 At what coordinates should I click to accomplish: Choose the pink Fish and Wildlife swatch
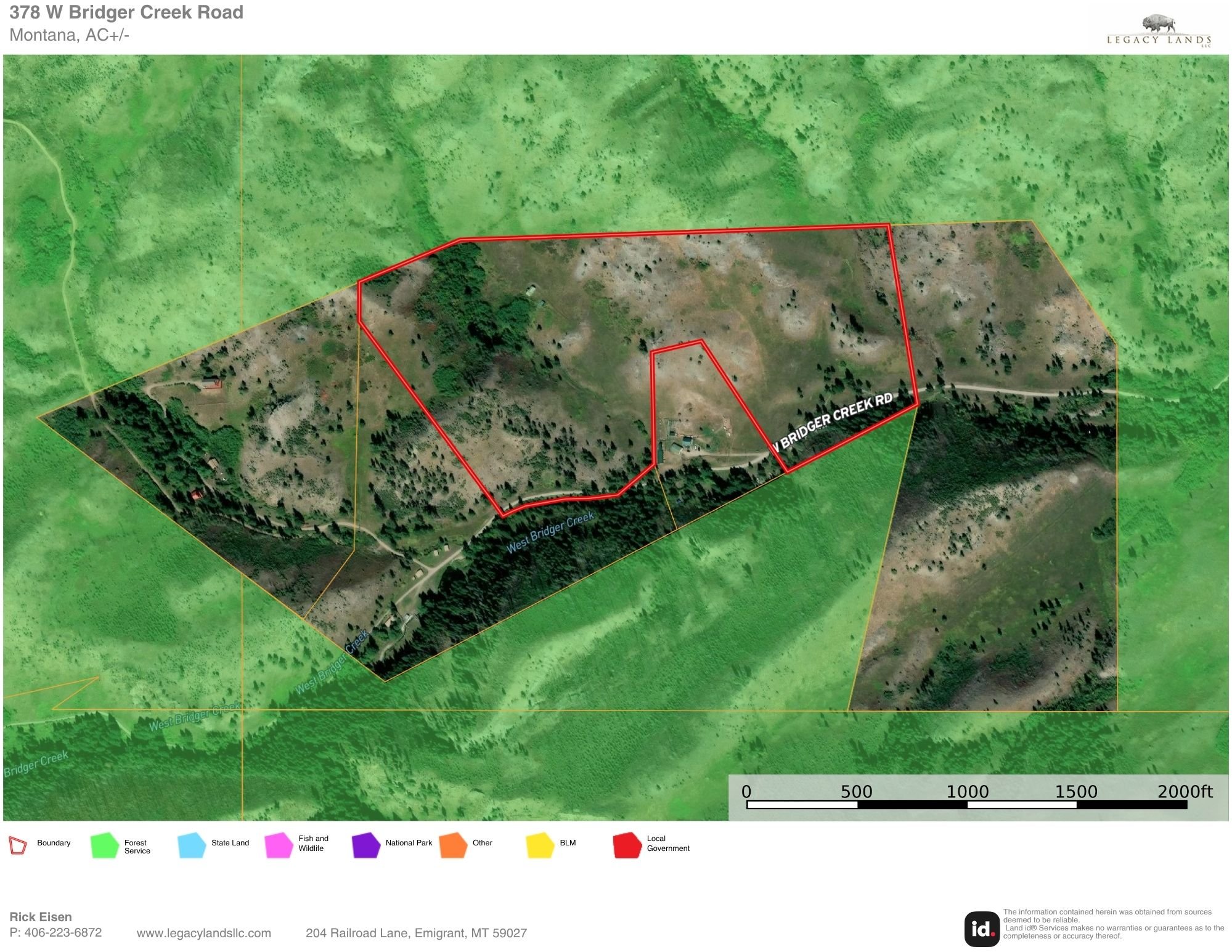279,845
